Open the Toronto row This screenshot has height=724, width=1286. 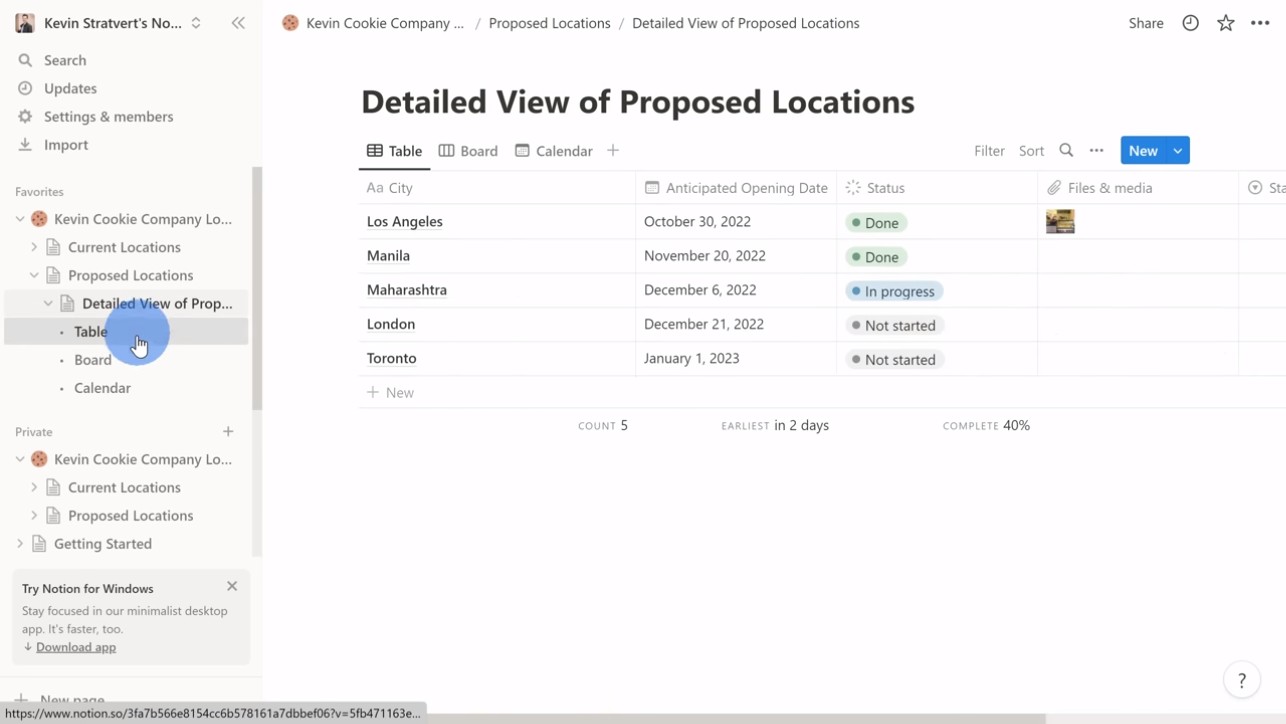pyautogui.click(x=392, y=358)
